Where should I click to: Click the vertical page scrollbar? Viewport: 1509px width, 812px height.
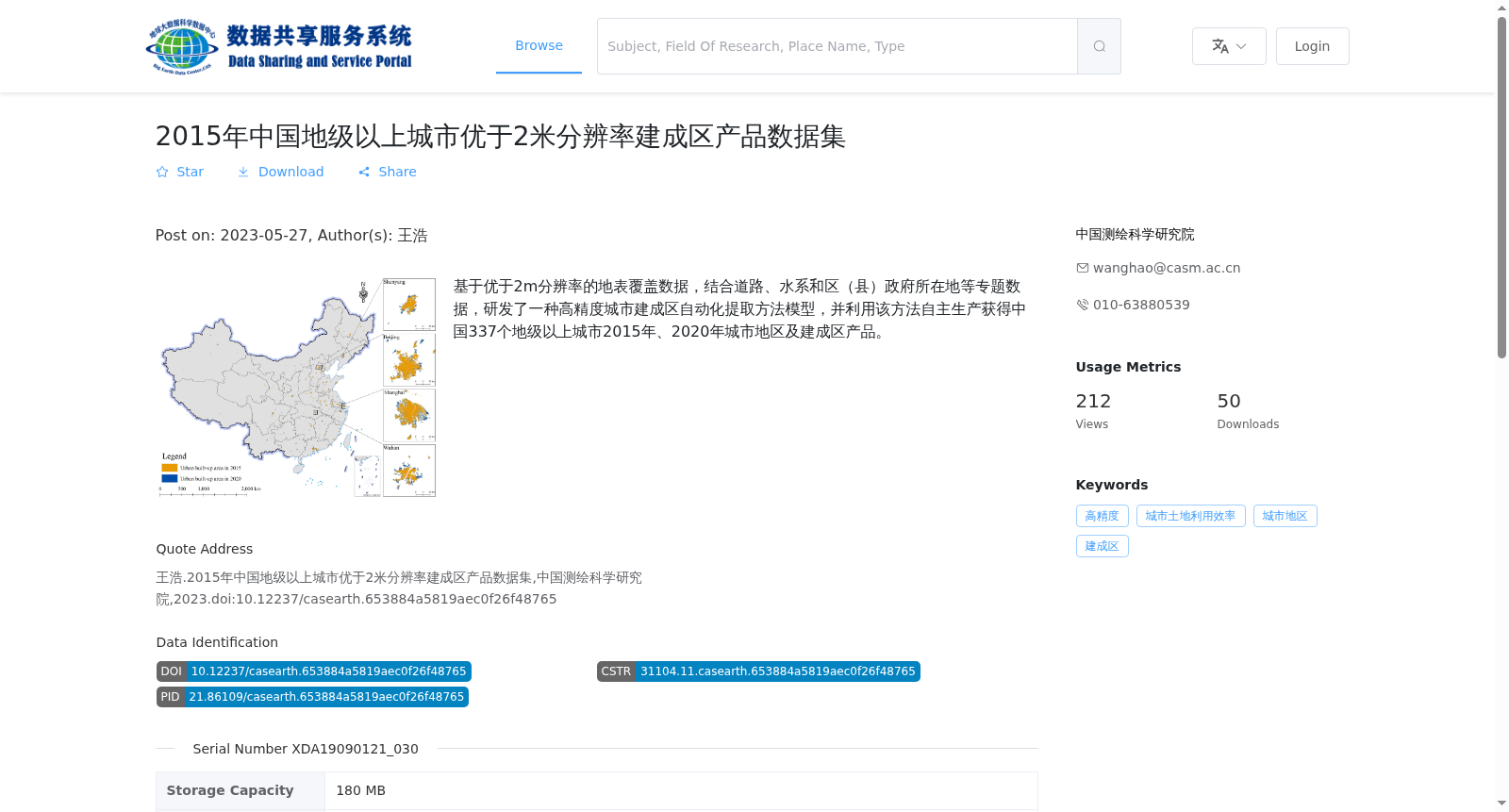[1501, 187]
